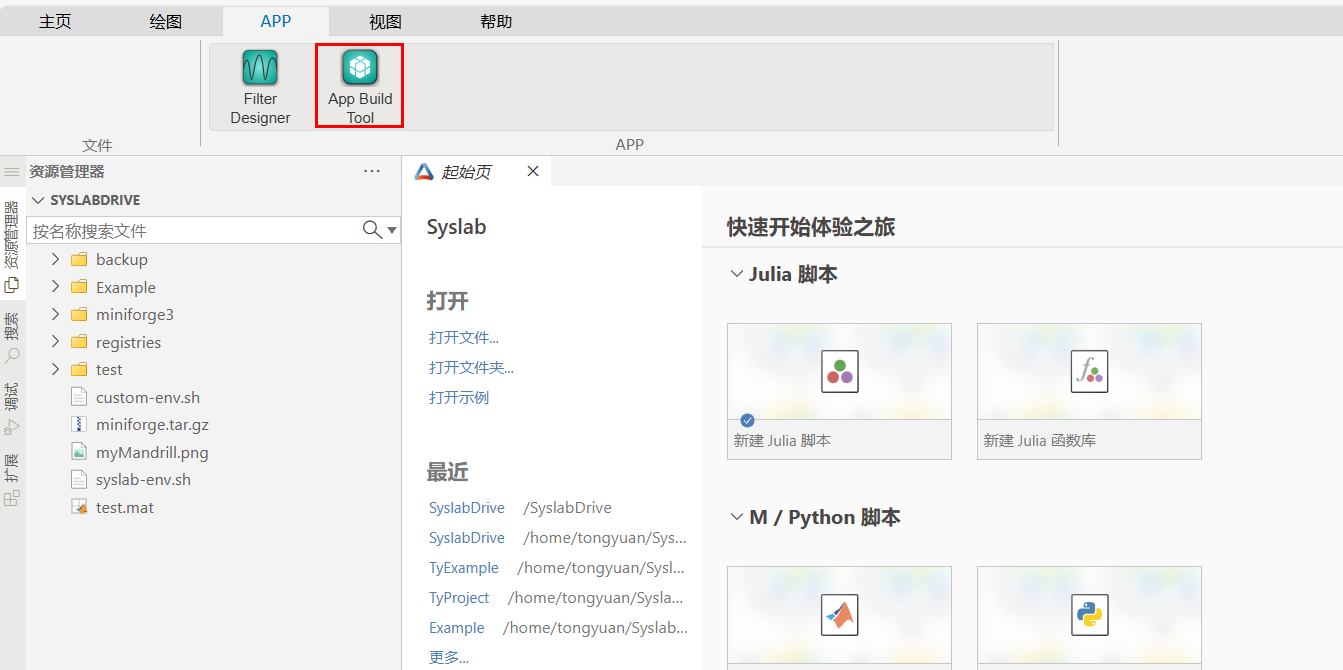Open the search options dropdown arrow

click(392, 231)
